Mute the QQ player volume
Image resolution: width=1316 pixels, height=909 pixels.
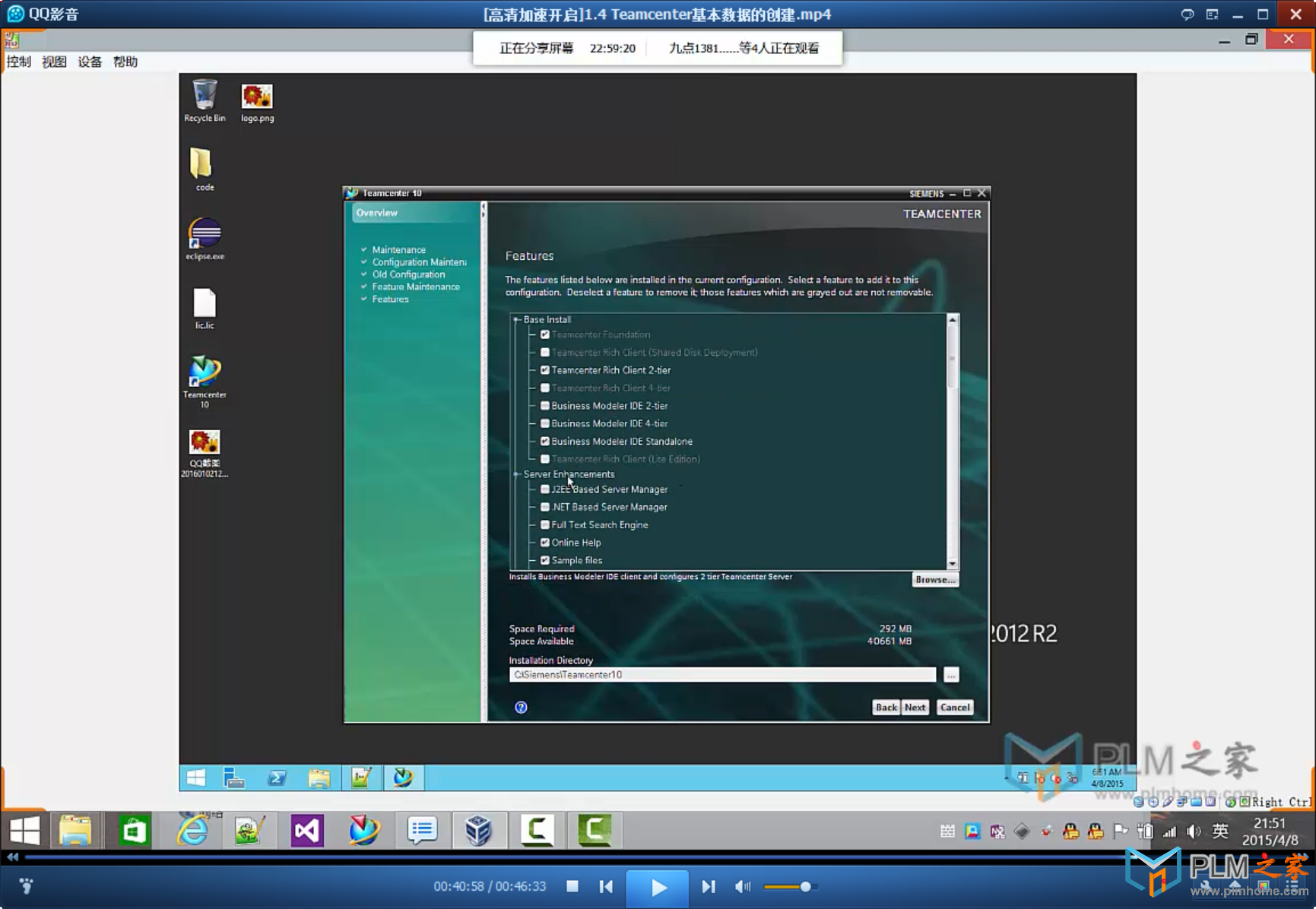(743, 886)
